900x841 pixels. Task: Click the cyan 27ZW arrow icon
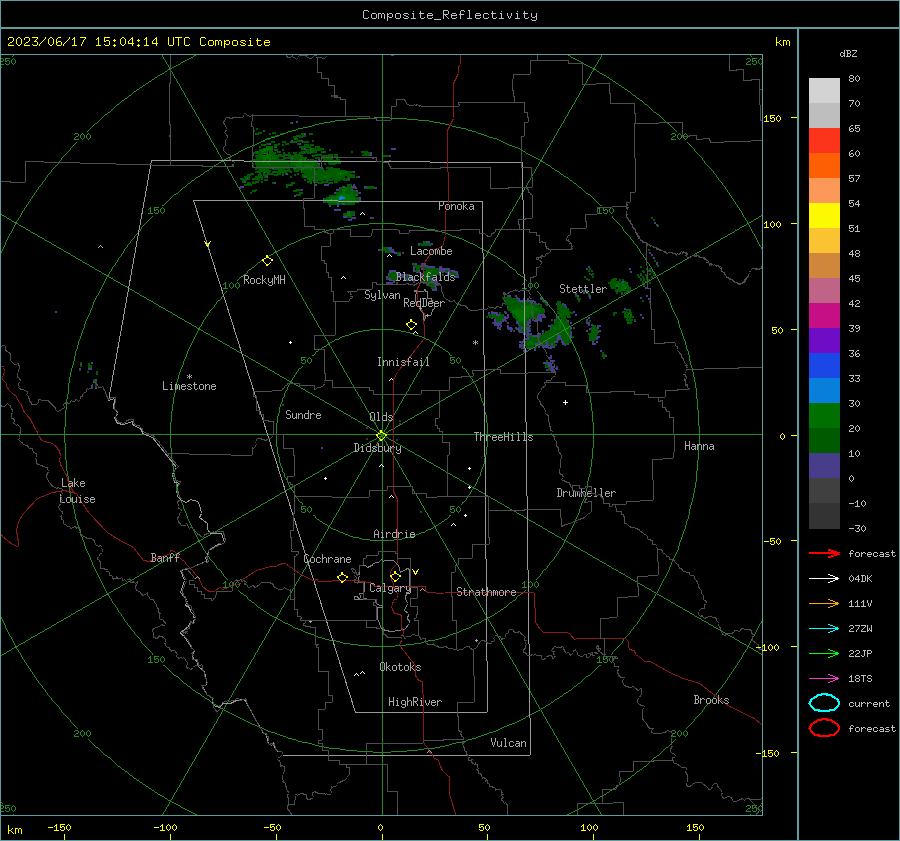pos(824,629)
